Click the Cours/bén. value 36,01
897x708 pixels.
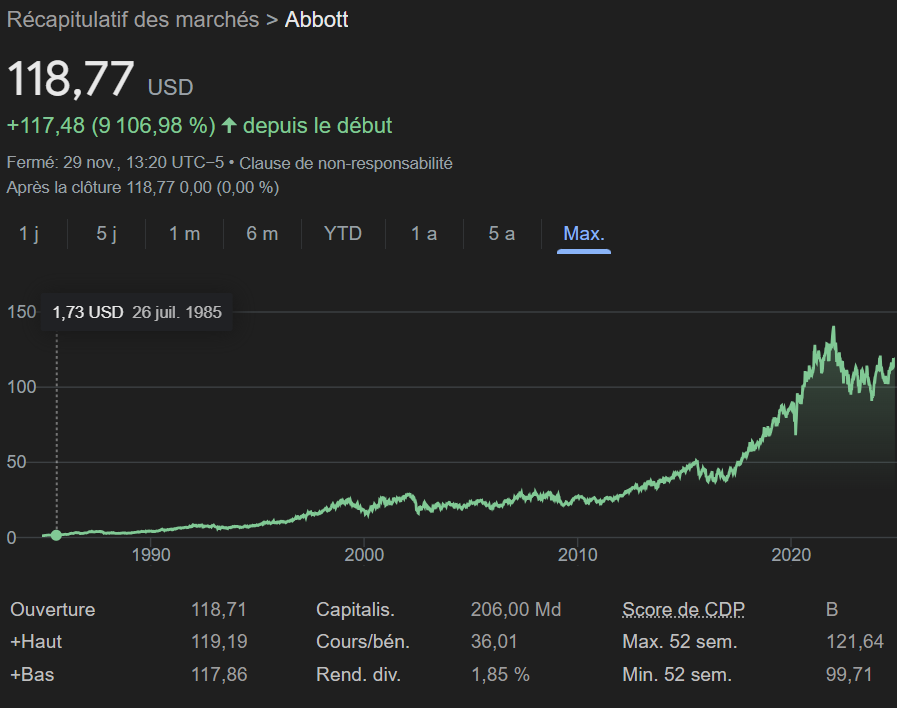click(494, 642)
